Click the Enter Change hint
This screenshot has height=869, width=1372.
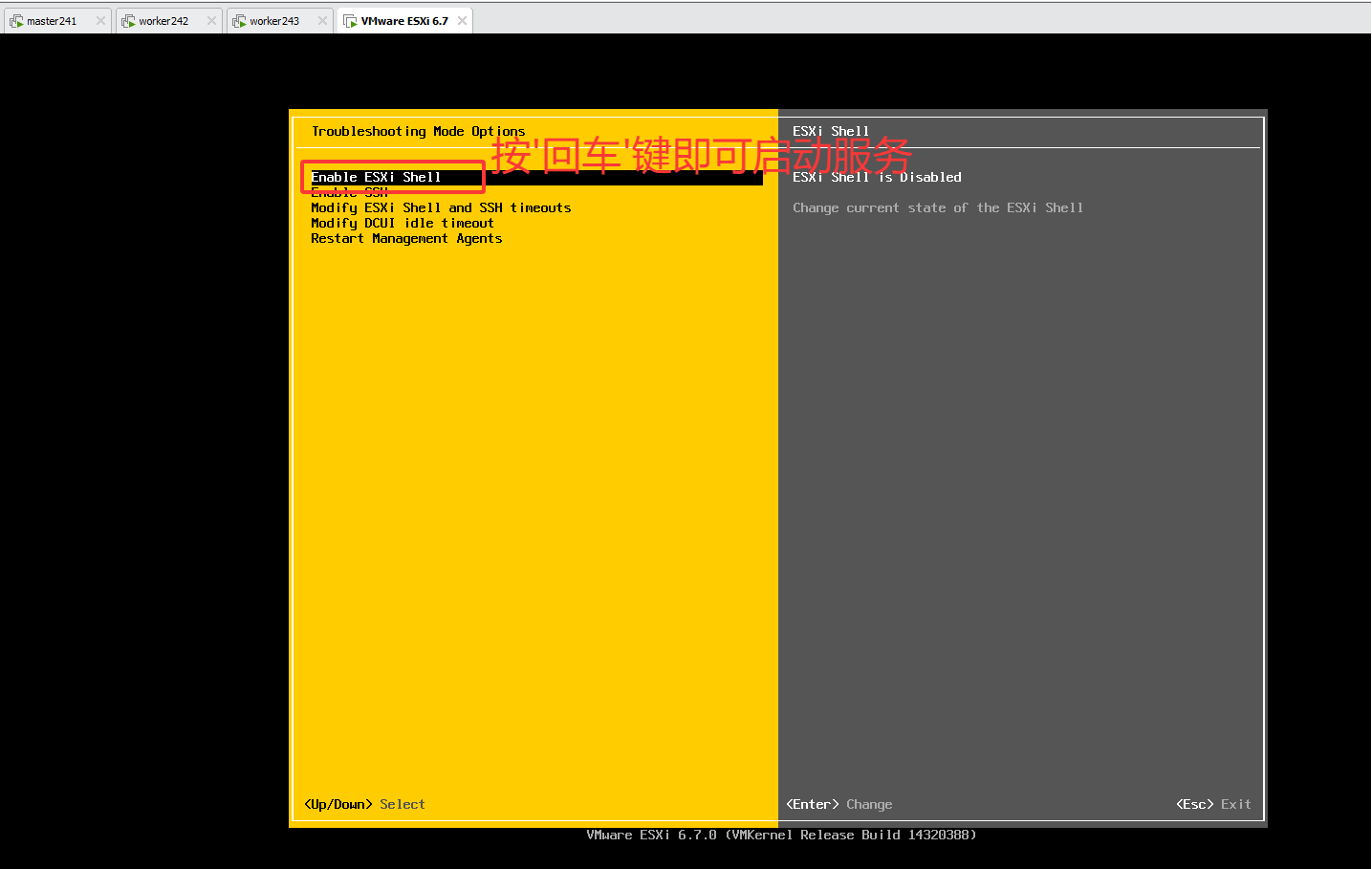(x=838, y=804)
